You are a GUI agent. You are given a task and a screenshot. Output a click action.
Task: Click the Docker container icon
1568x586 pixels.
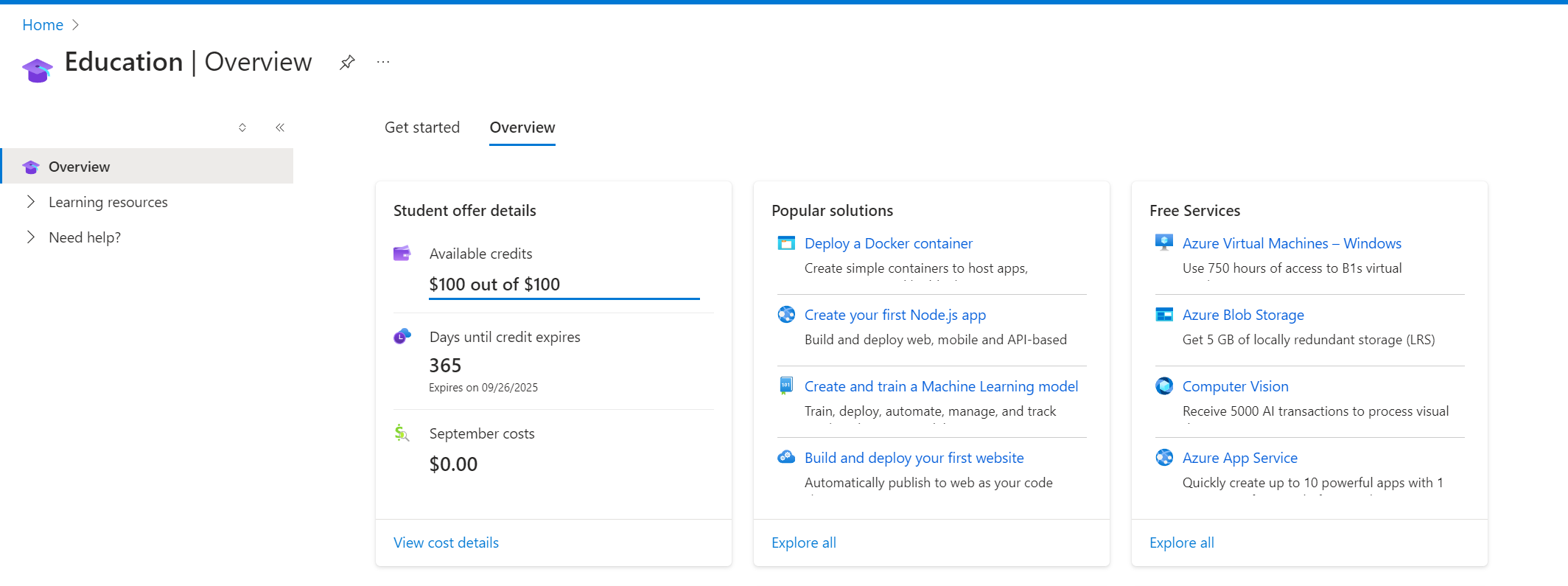click(x=786, y=243)
